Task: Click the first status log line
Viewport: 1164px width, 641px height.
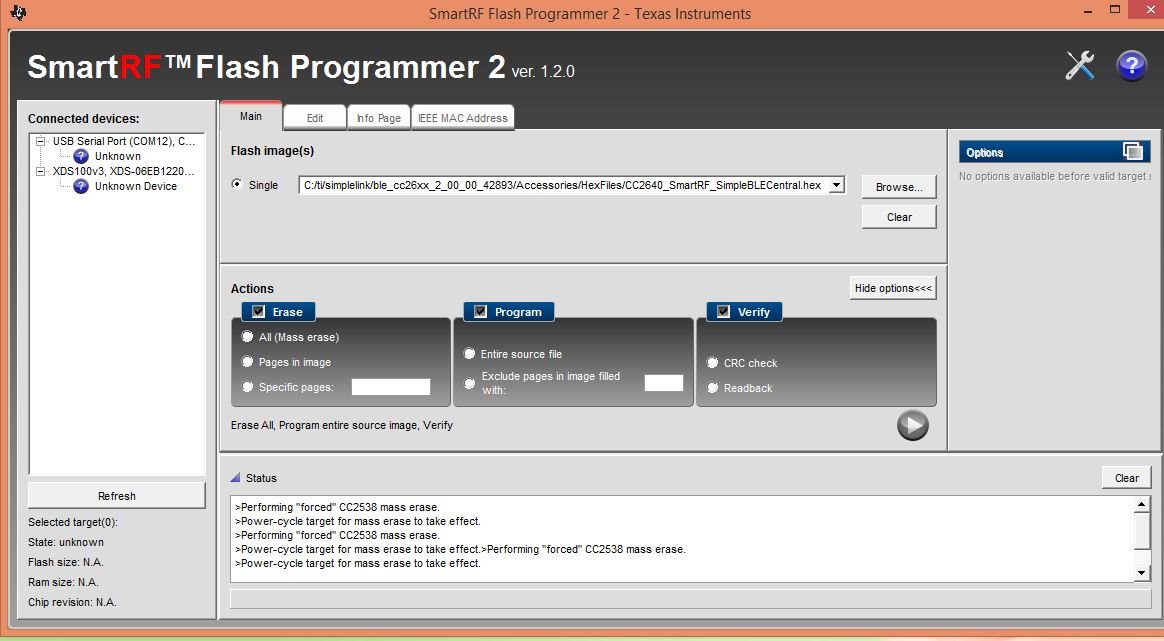Action: 338,507
